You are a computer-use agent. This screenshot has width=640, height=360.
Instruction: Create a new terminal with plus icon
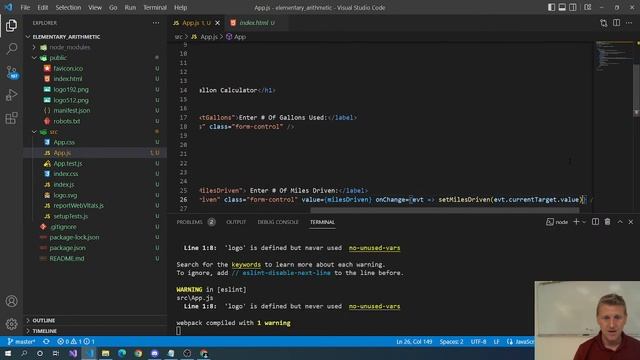pyautogui.click(x=576, y=222)
